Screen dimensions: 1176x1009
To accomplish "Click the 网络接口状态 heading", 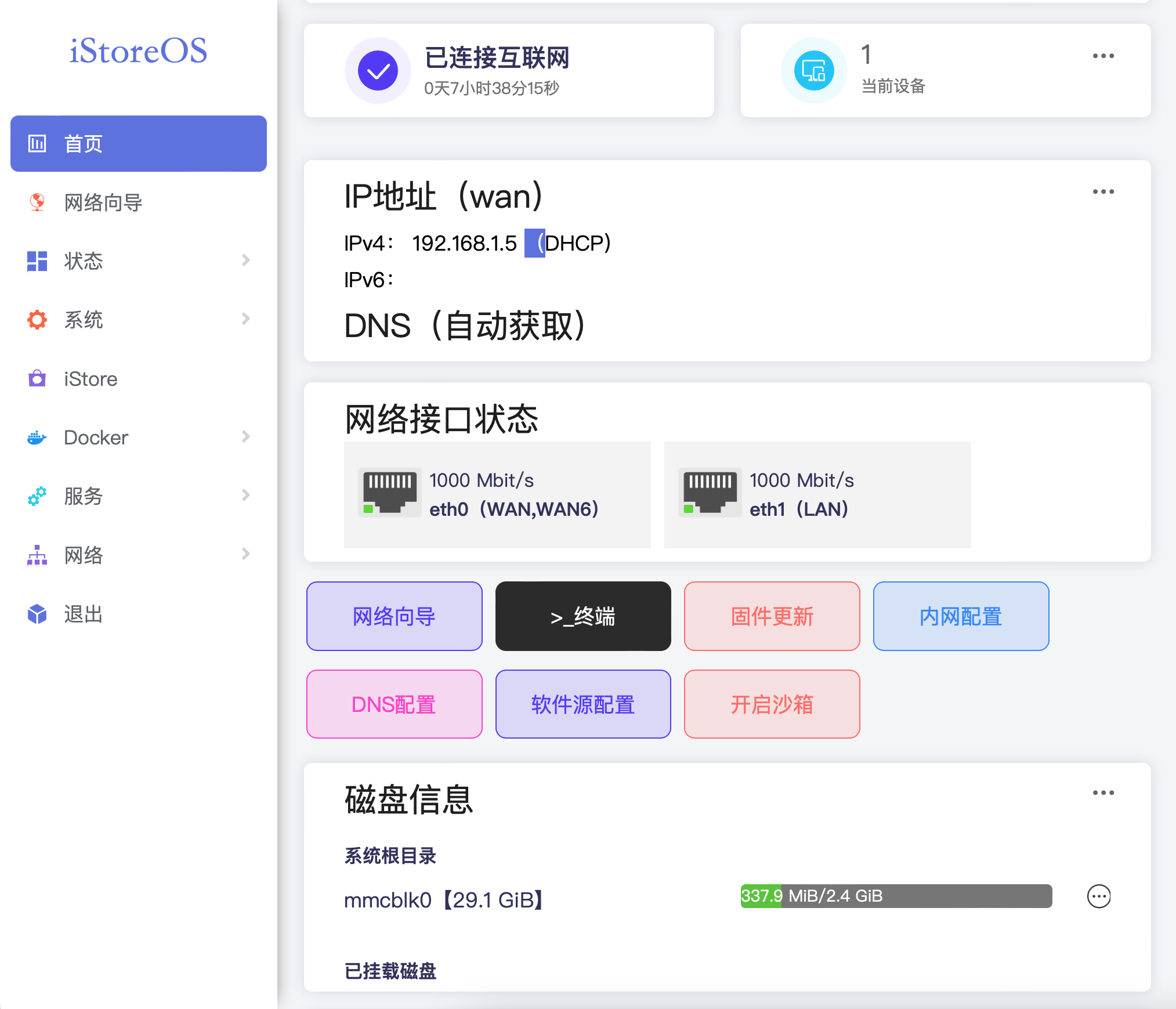I will pos(442,419).
